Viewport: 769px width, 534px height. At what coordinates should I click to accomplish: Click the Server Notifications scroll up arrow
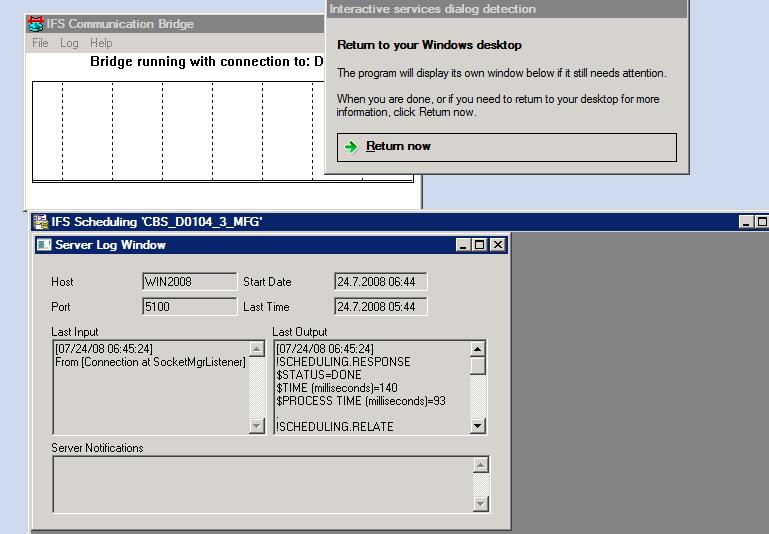[x=481, y=465]
